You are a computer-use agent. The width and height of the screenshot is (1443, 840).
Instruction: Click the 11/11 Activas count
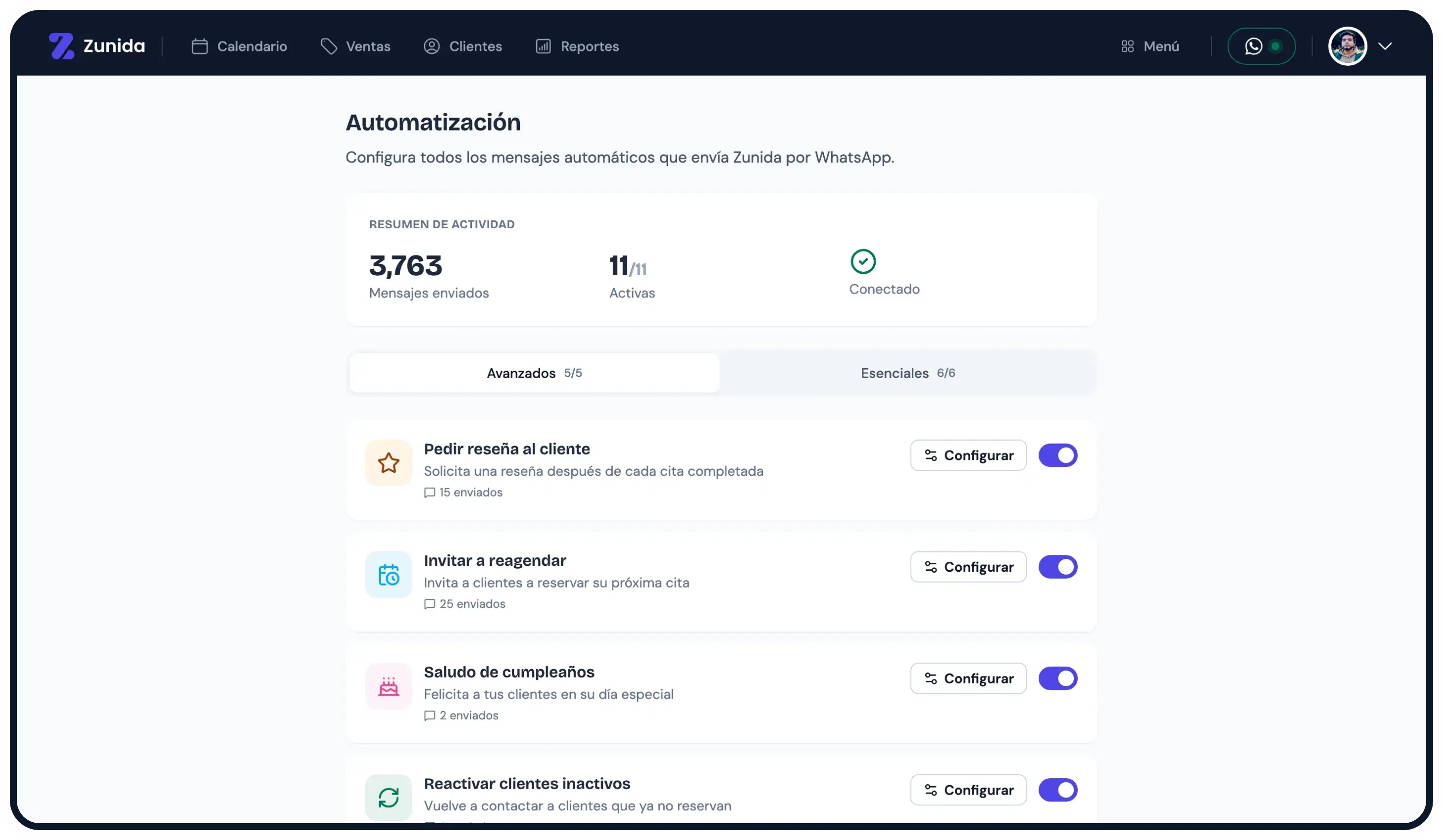[628, 266]
